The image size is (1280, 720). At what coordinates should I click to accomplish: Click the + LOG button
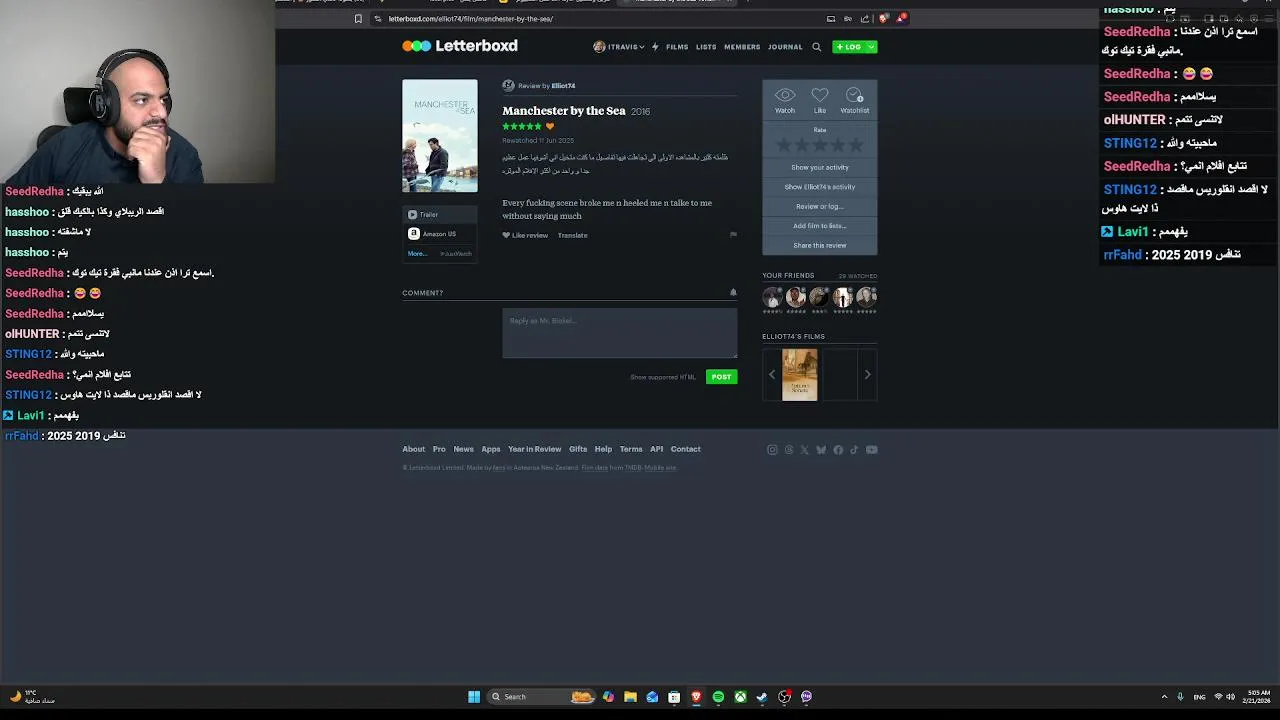848,47
